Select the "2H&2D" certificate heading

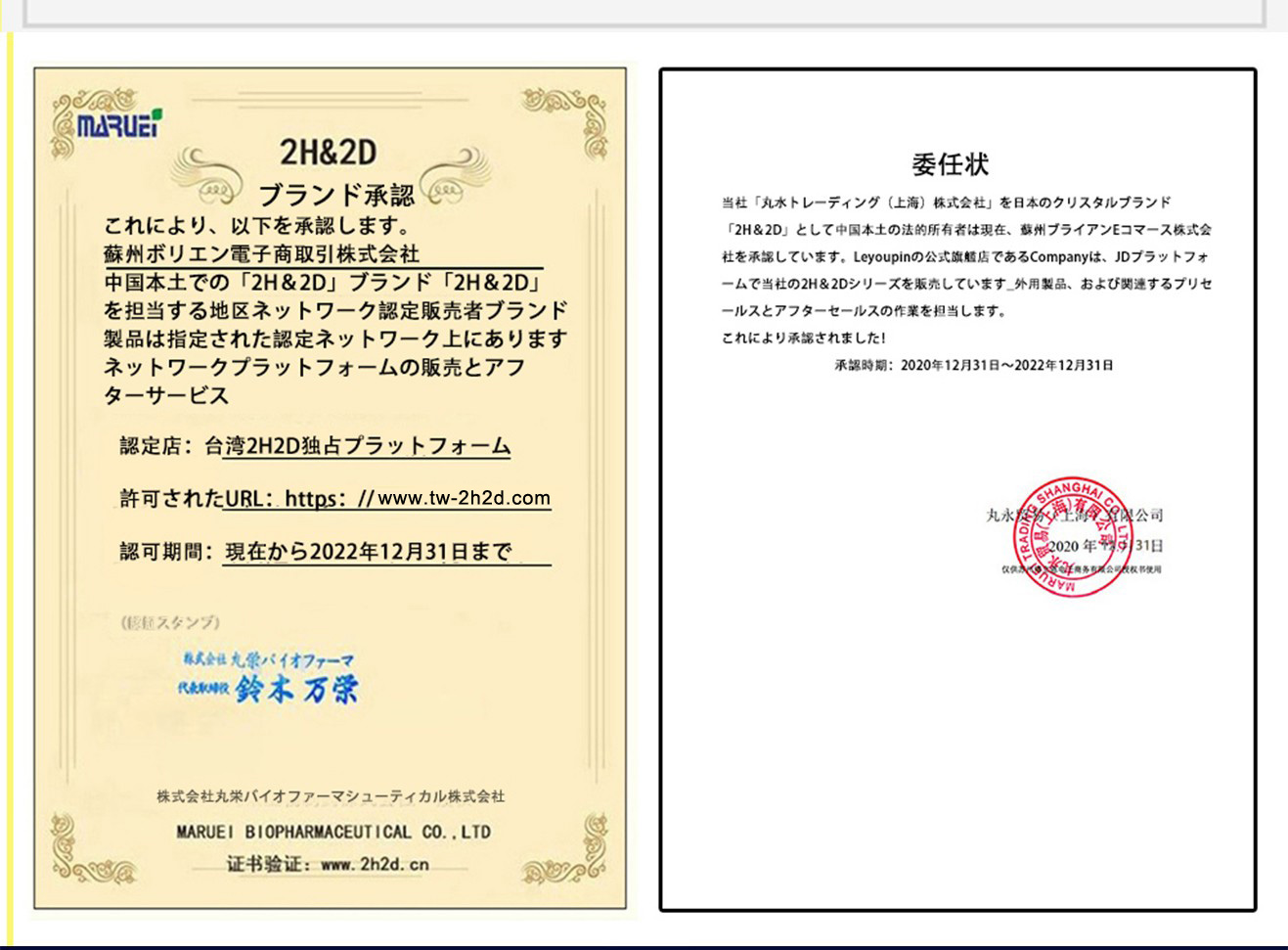coord(328,153)
